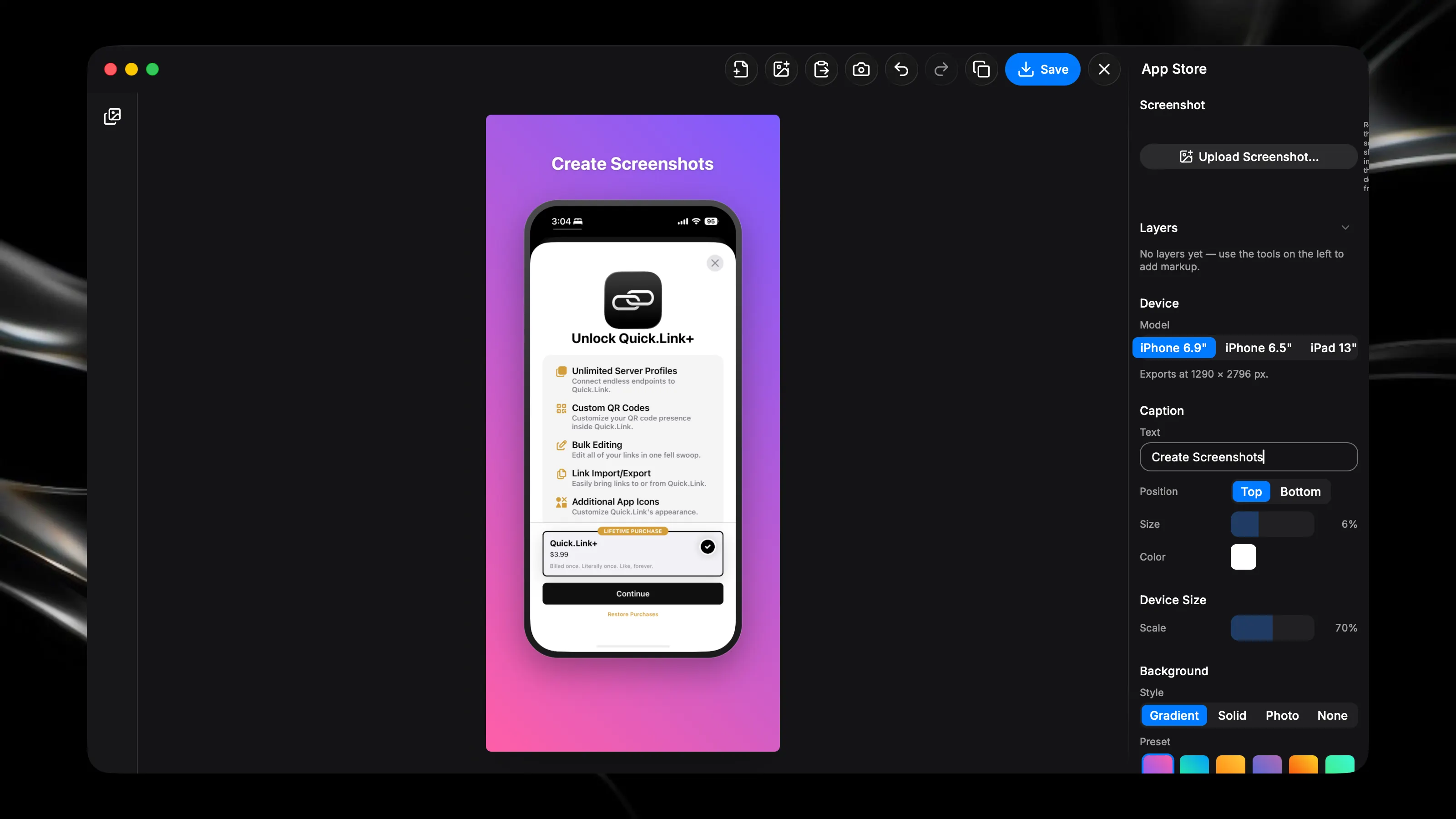This screenshot has height=819, width=1456.
Task: Click the Quick.Link+ purchase checkmark
Action: (x=708, y=546)
